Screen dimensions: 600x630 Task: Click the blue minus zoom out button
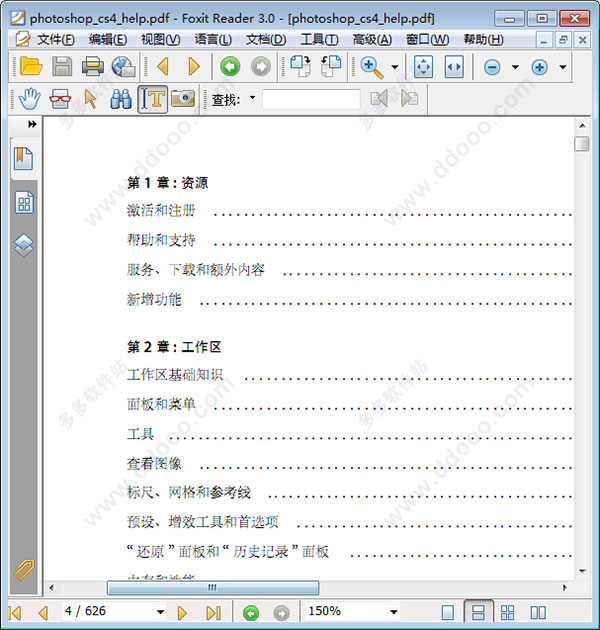pos(492,67)
